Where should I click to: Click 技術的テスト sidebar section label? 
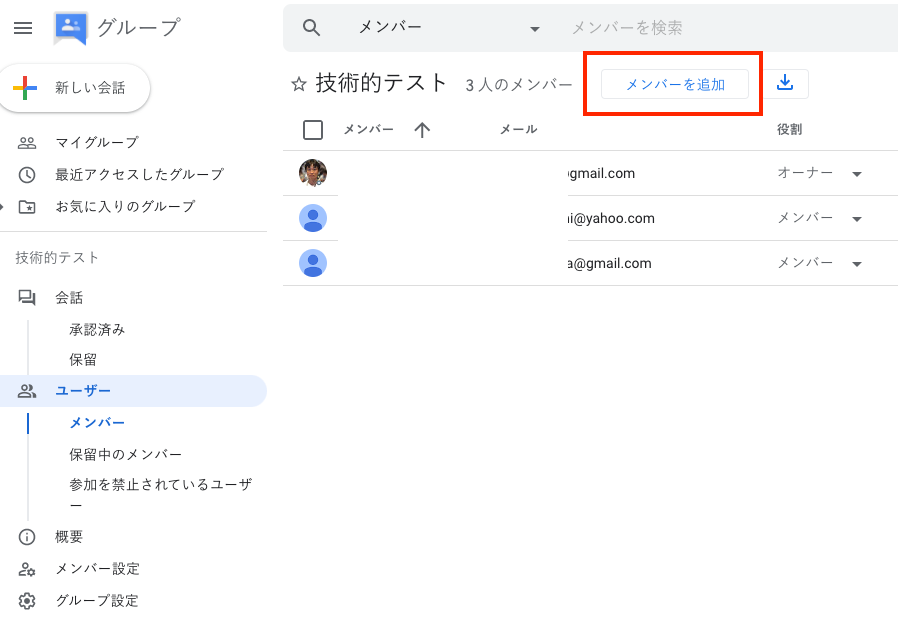[x=57, y=258]
